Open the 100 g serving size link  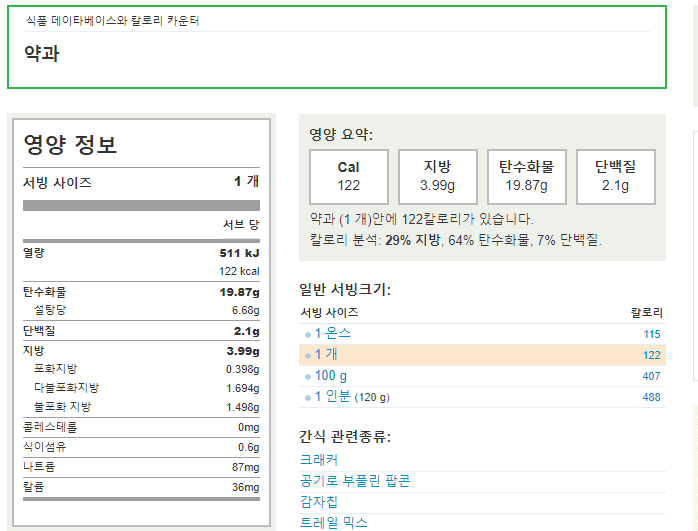coord(331,376)
